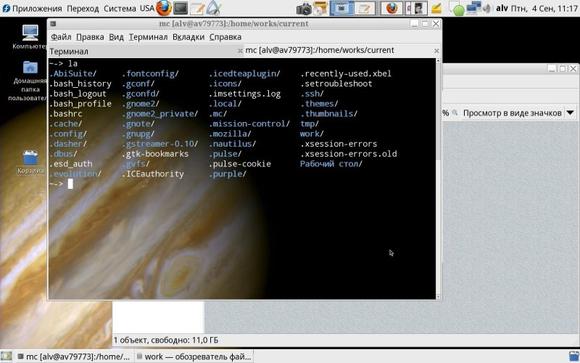Screen dimensions: 580x363
Task: Click the USA keyboard layout indicator
Action: [147, 8]
